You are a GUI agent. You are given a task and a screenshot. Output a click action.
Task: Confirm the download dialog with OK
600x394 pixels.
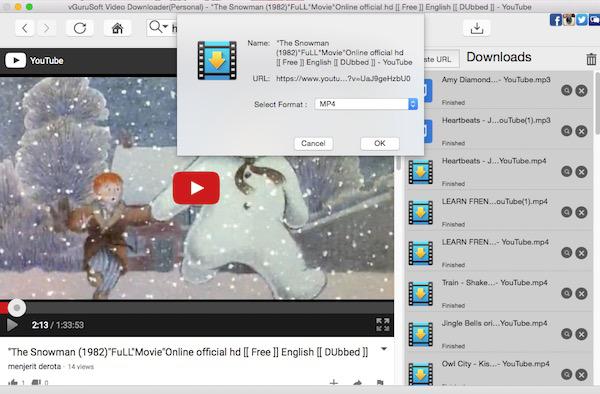tap(380, 143)
